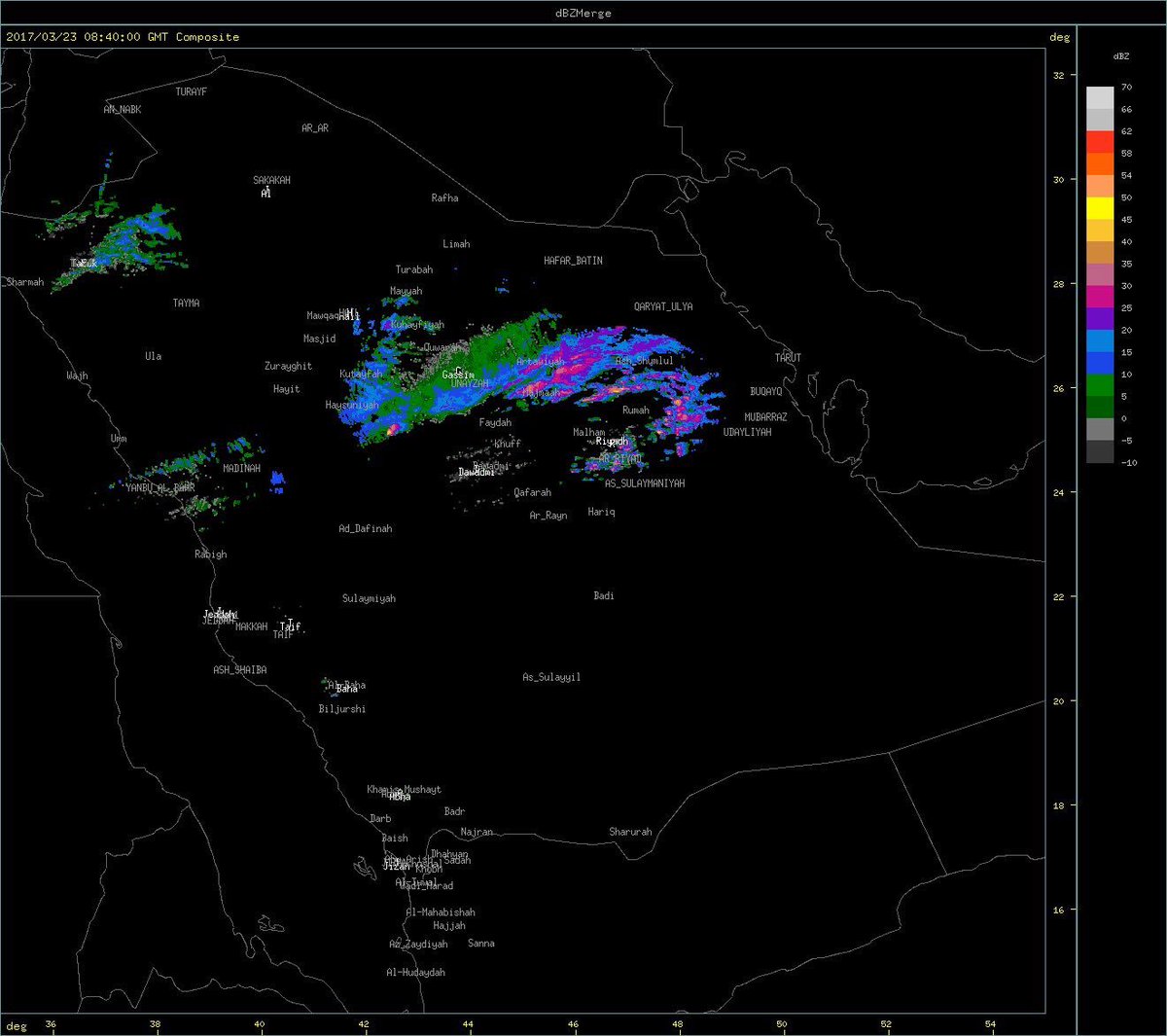Click the HAFAR_BATIN label
The width and height of the screenshot is (1167, 1036).
tap(574, 262)
